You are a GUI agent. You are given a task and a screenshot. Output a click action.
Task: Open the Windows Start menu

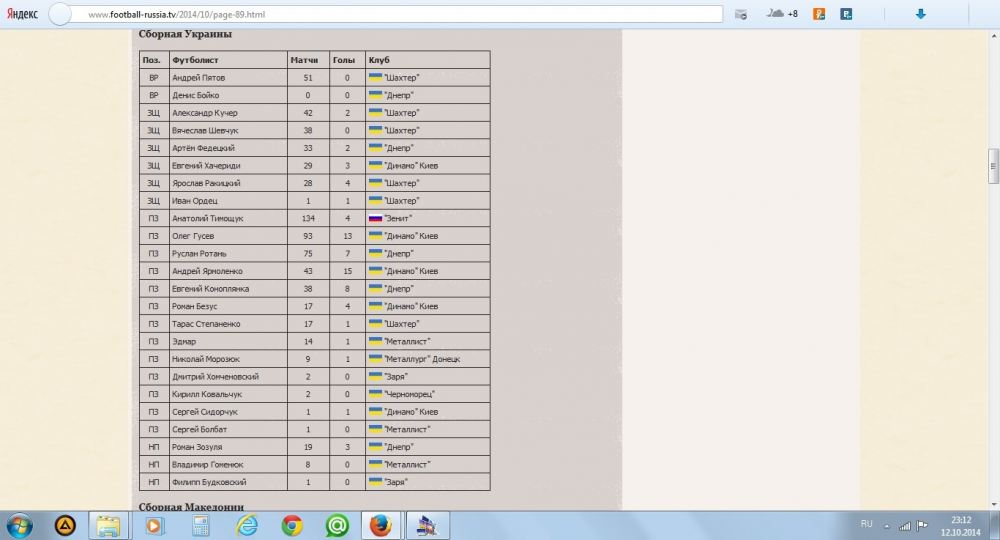pyautogui.click(x=19, y=526)
